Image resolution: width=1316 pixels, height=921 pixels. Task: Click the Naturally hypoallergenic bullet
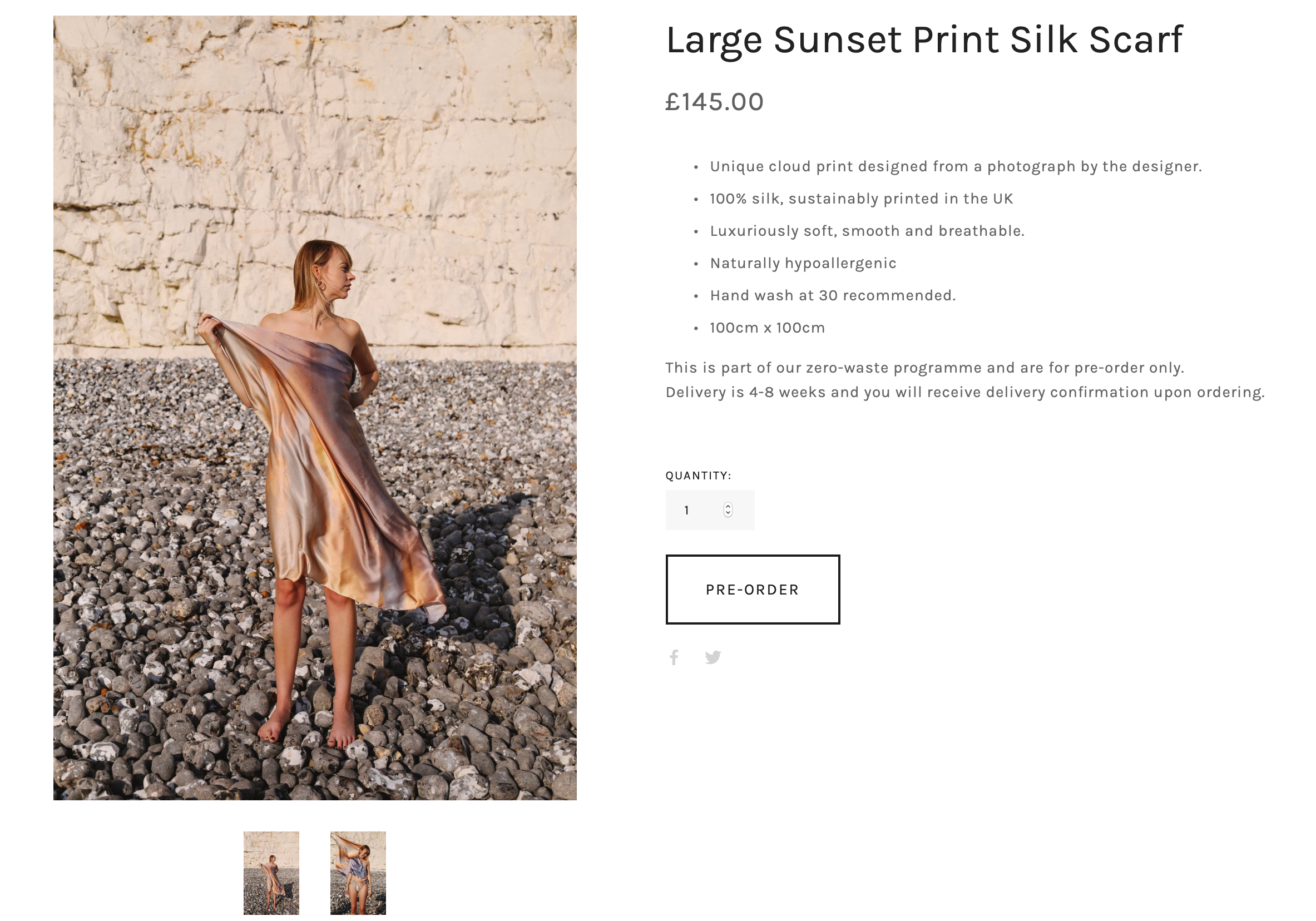click(803, 264)
